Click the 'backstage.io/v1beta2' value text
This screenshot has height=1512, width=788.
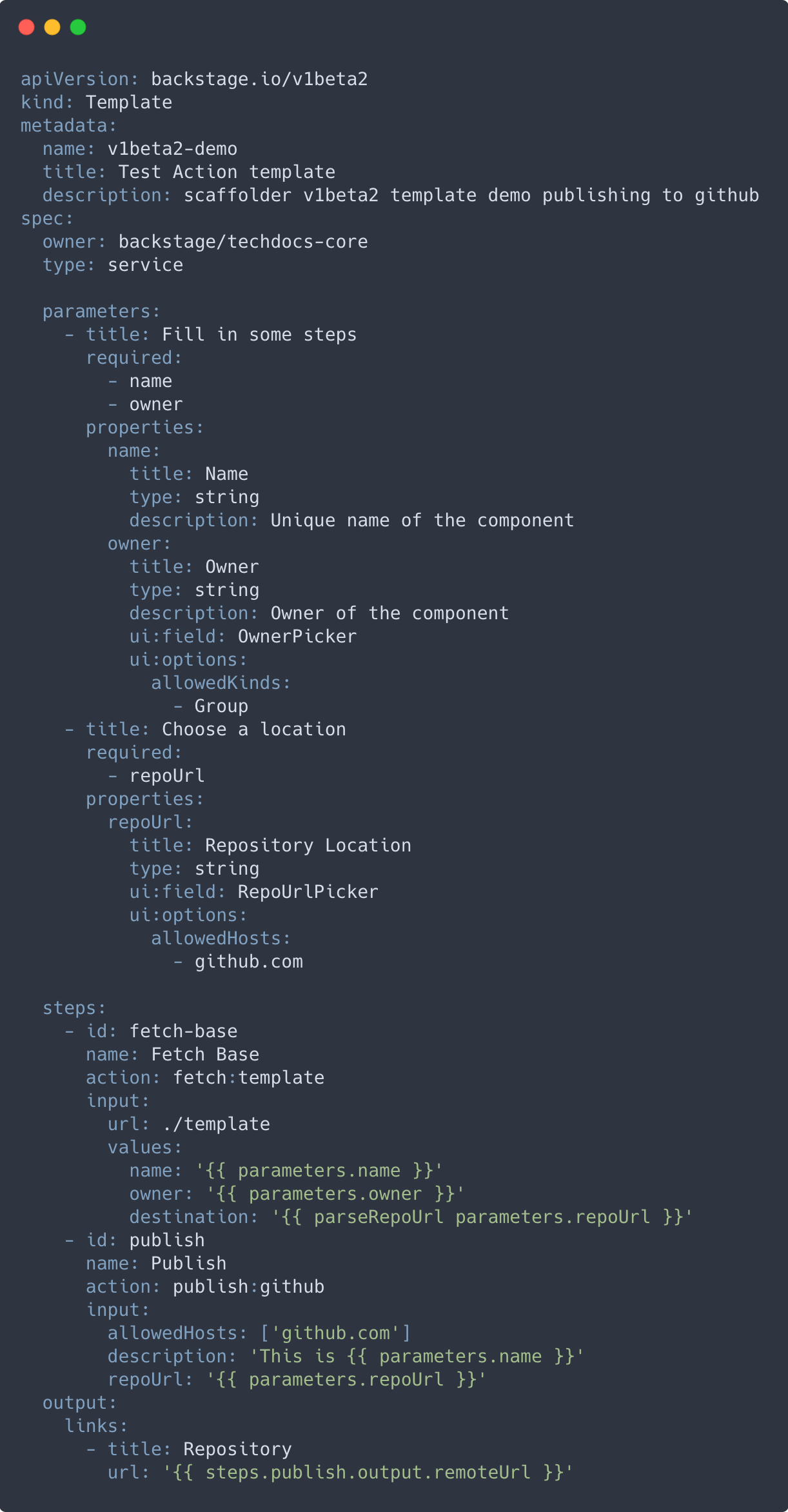pyautogui.click(x=259, y=79)
